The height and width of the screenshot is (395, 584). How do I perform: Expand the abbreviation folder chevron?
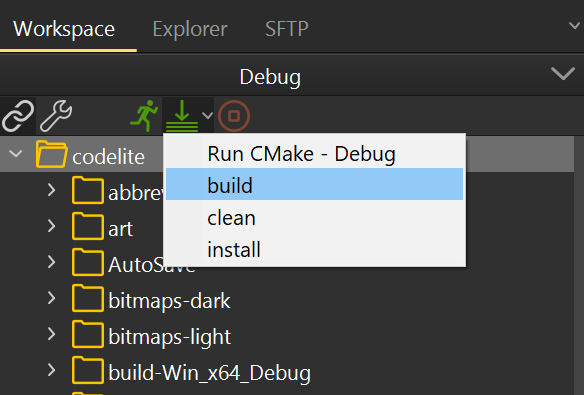(x=52, y=190)
